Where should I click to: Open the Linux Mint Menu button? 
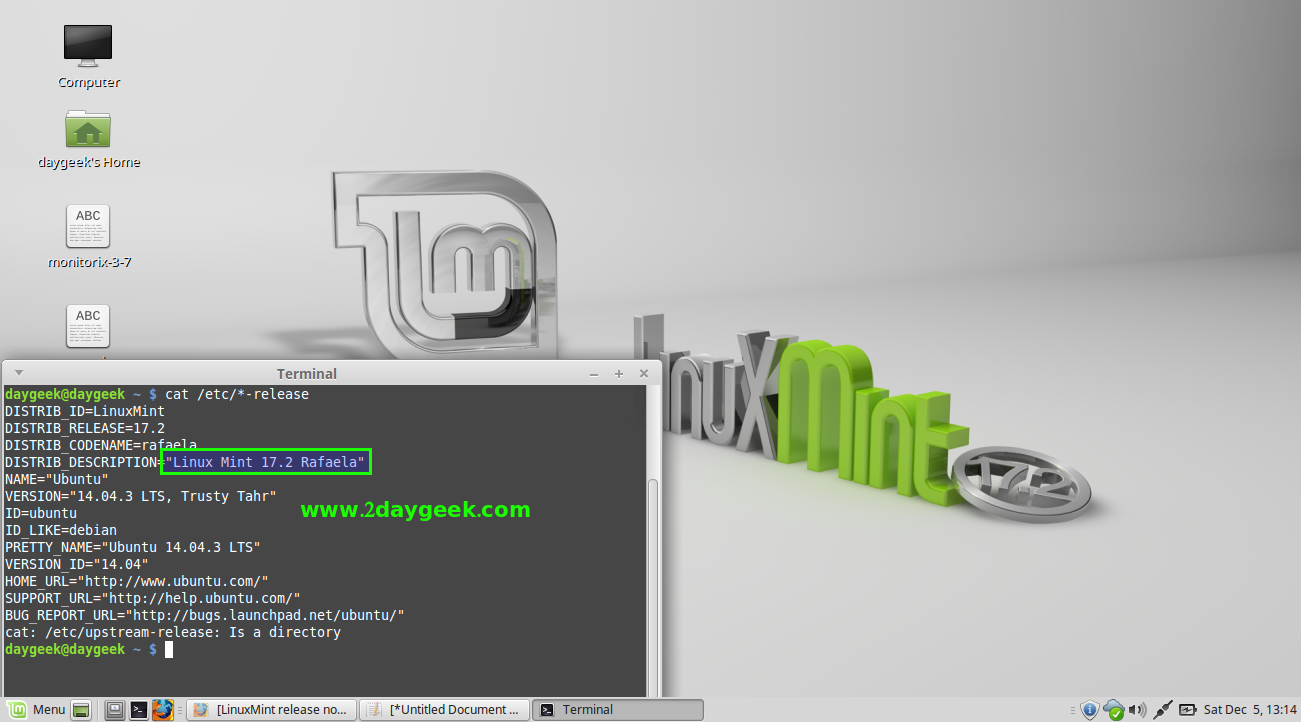(x=36, y=710)
